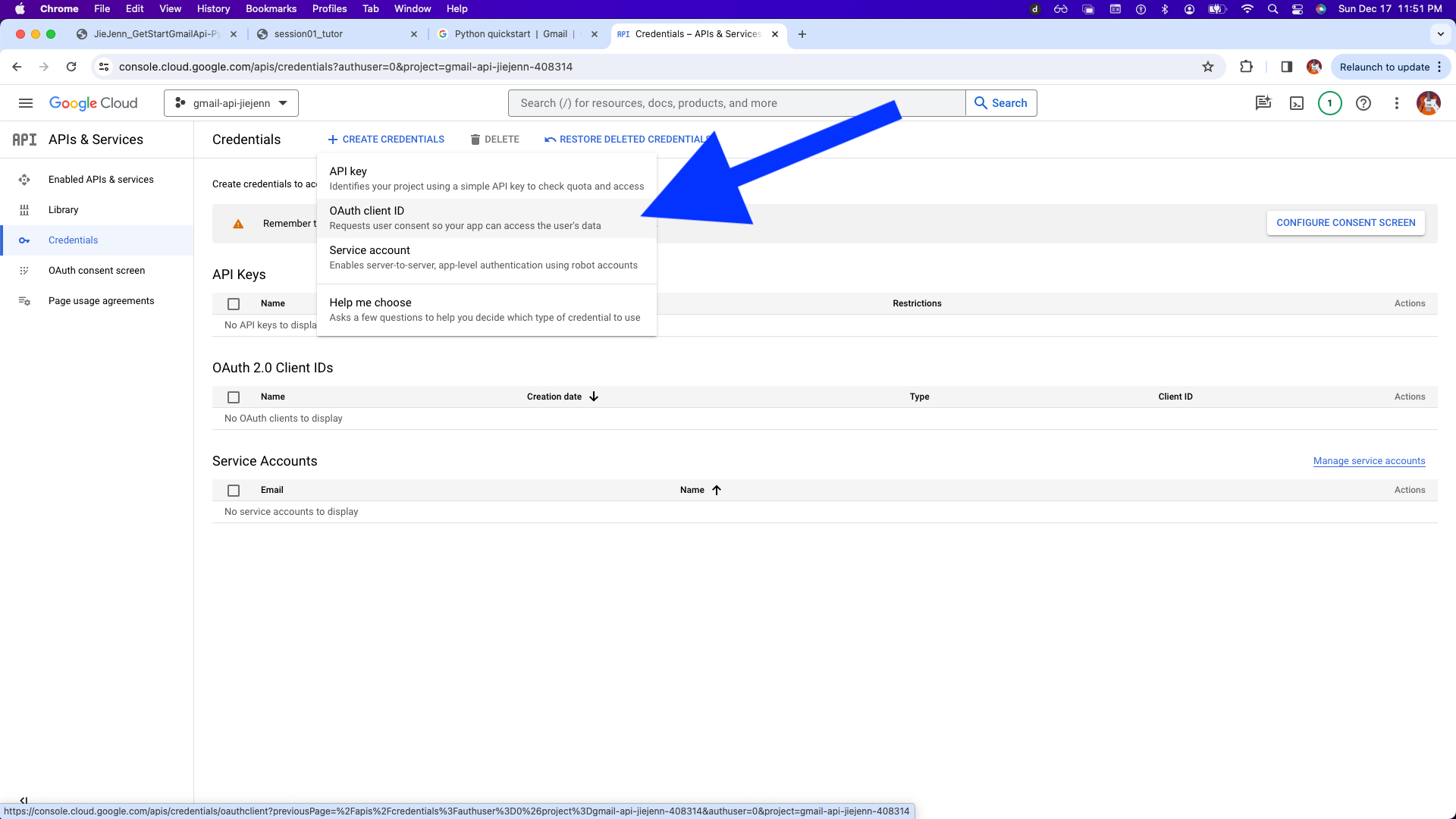Click the Client ID column header

pyautogui.click(x=1175, y=397)
